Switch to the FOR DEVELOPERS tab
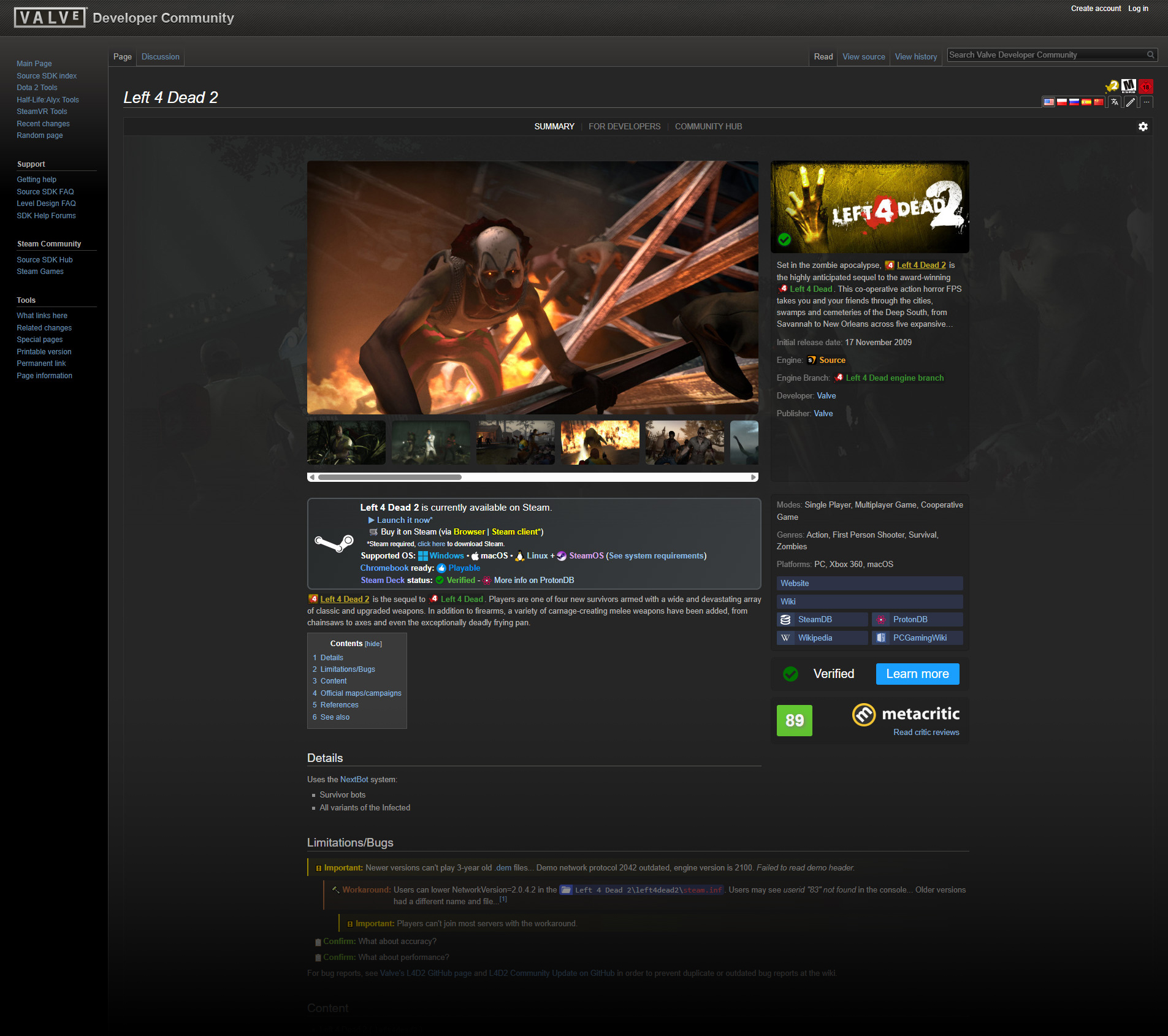 (624, 126)
